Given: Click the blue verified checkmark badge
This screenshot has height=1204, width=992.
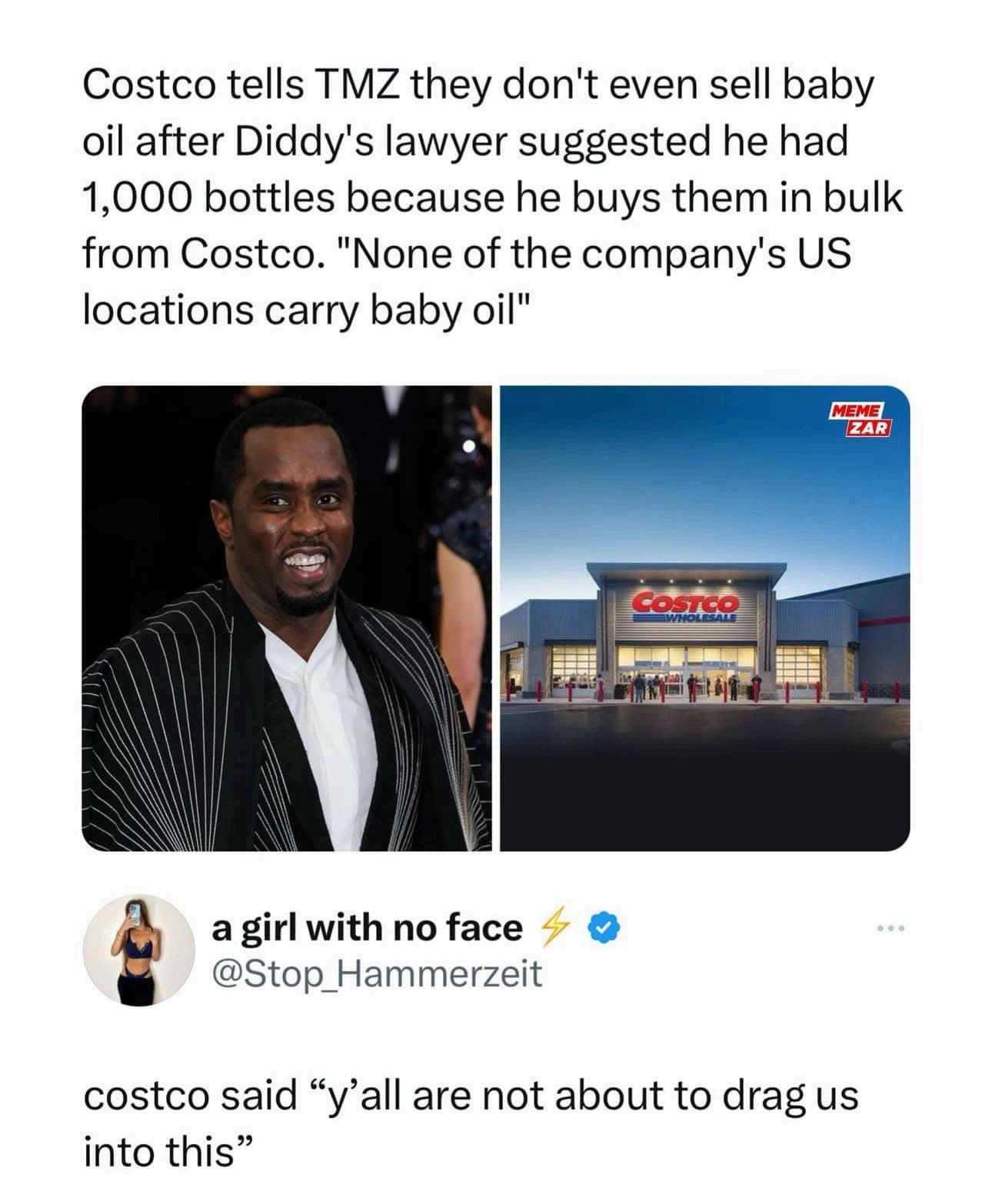Looking at the screenshot, I should pyautogui.click(x=604, y=928).
